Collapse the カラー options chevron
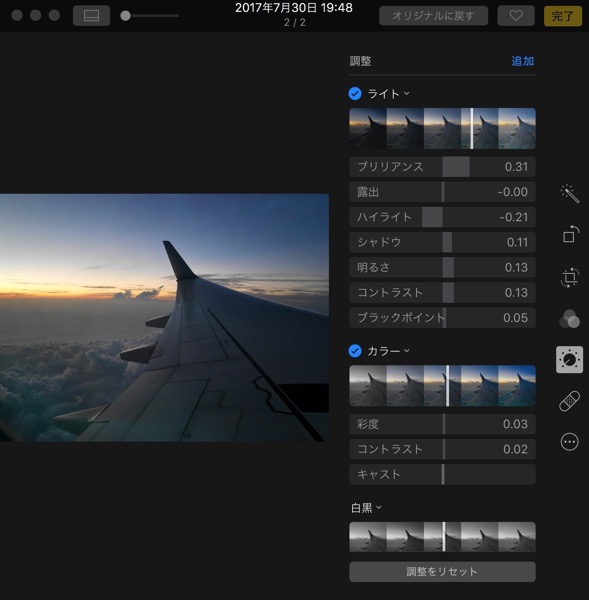 pyautogui.click(x=406, y=351)
